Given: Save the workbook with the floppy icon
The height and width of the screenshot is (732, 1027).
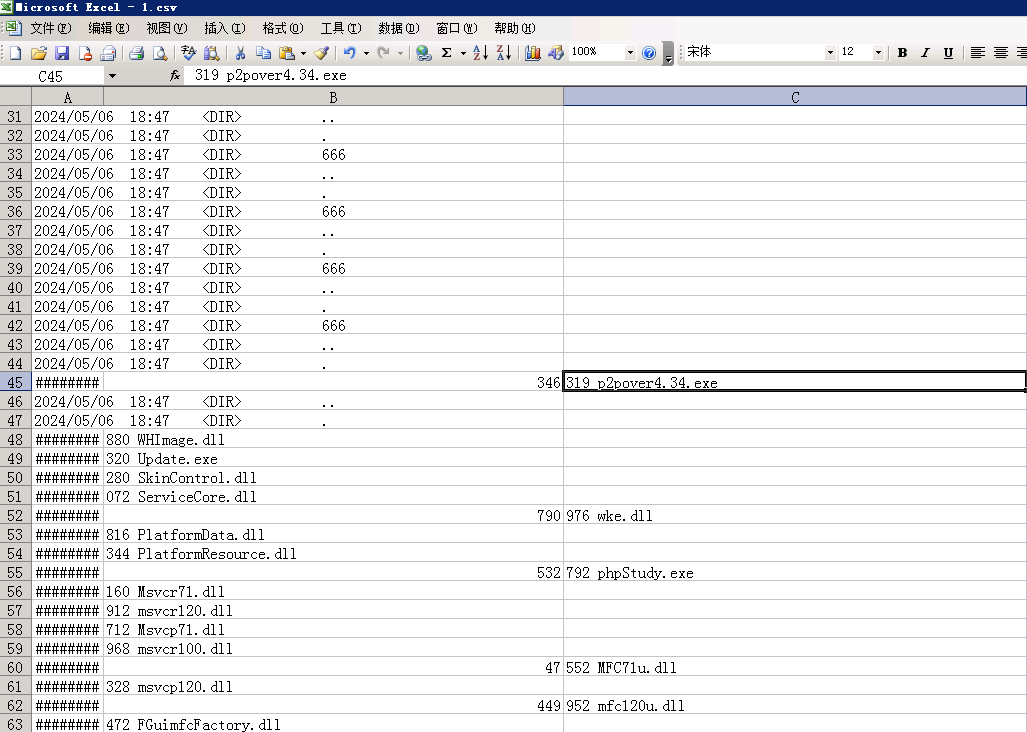Looking at the screenshot, I should pyautogui.click(x=62, y=53).
